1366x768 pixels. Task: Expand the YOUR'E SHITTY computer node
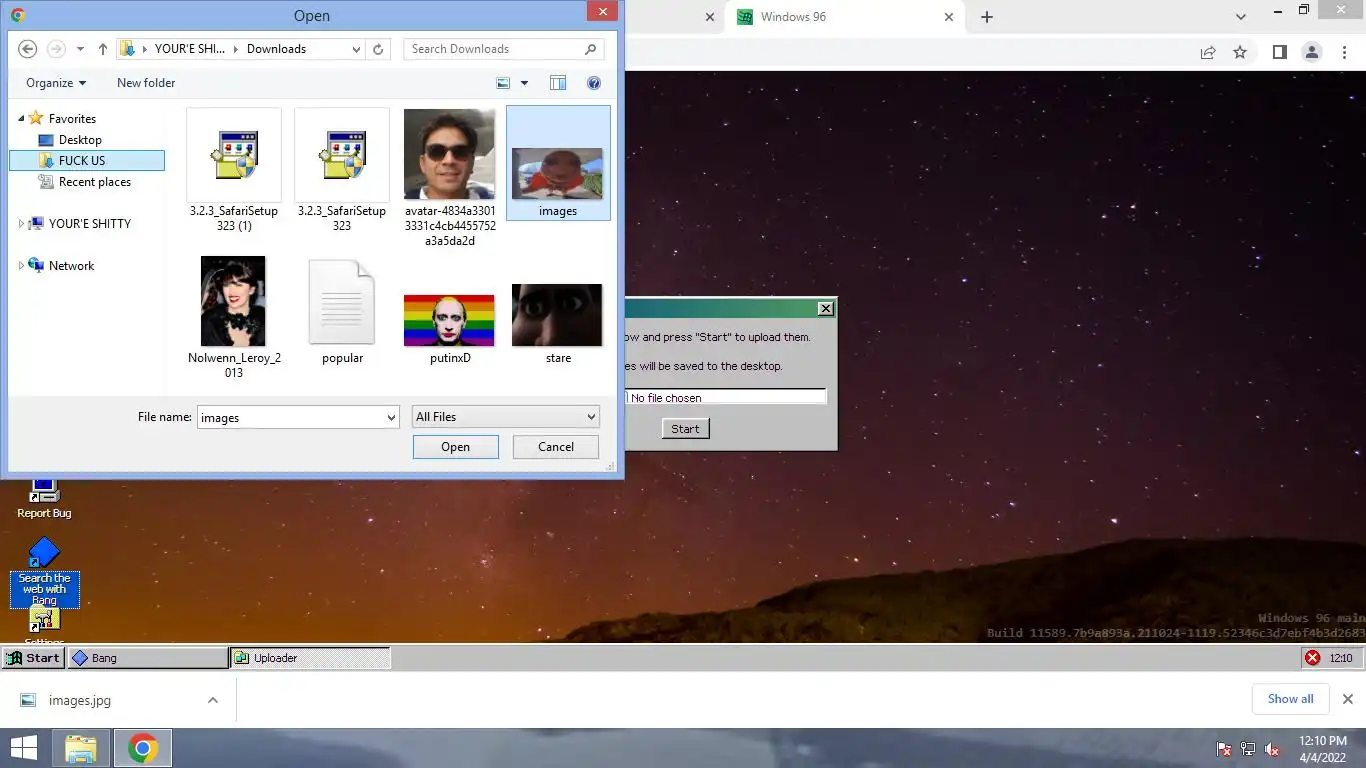coord(22,224)
